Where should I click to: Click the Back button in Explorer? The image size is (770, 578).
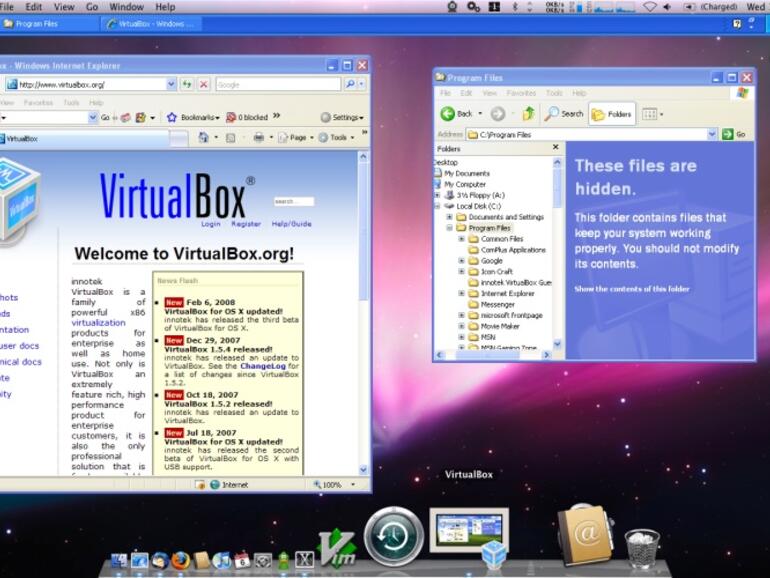pos(456,114)
